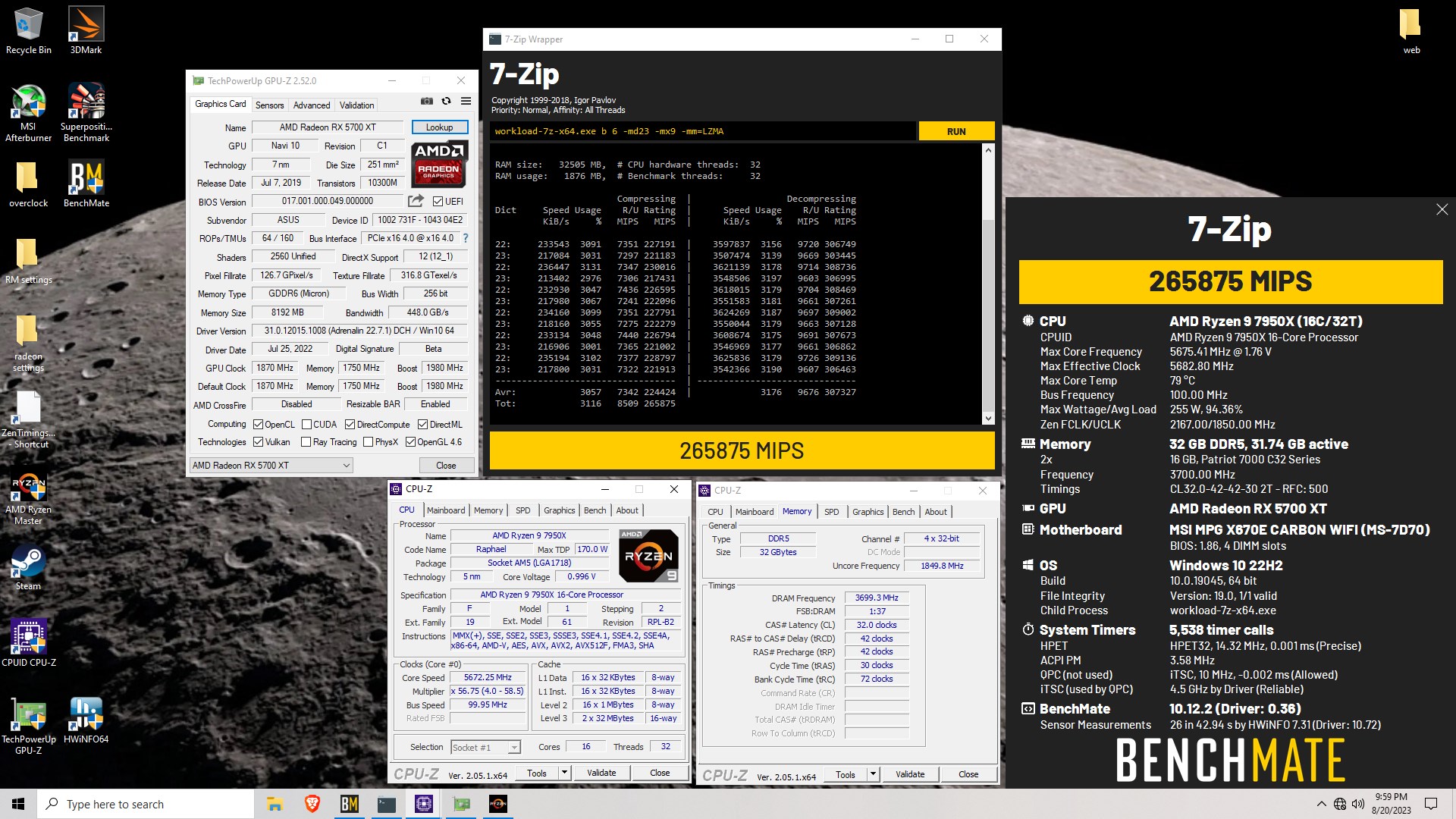Image resolution: width=1456 pixels, height=819 pixels.
Task: Open GPU-Z hamburger menu icon
Action: pyautogui.click(x=466, y=101)
